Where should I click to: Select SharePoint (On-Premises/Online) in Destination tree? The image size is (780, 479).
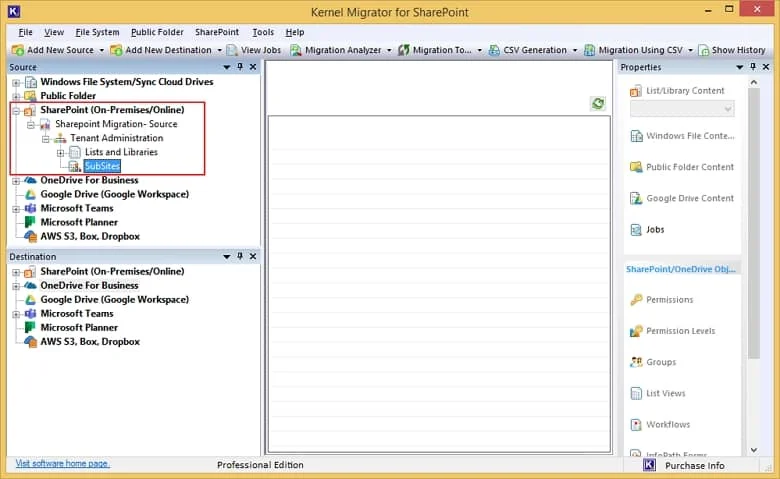coord(112,271)
